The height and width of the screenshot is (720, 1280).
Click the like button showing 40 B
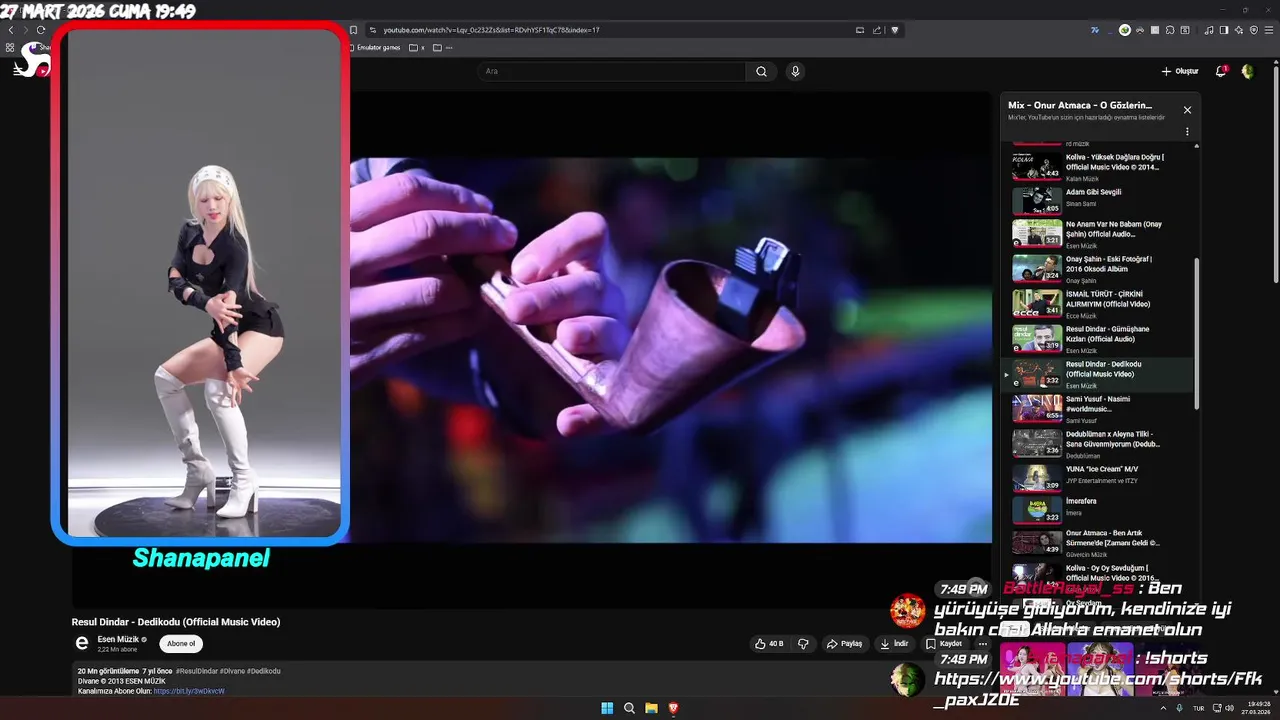[x=769, y=644]
